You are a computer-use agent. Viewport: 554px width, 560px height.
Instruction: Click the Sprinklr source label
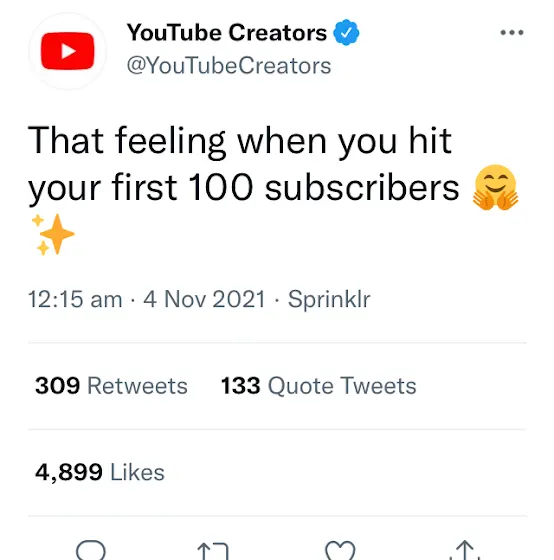click(x=329, y=299)
